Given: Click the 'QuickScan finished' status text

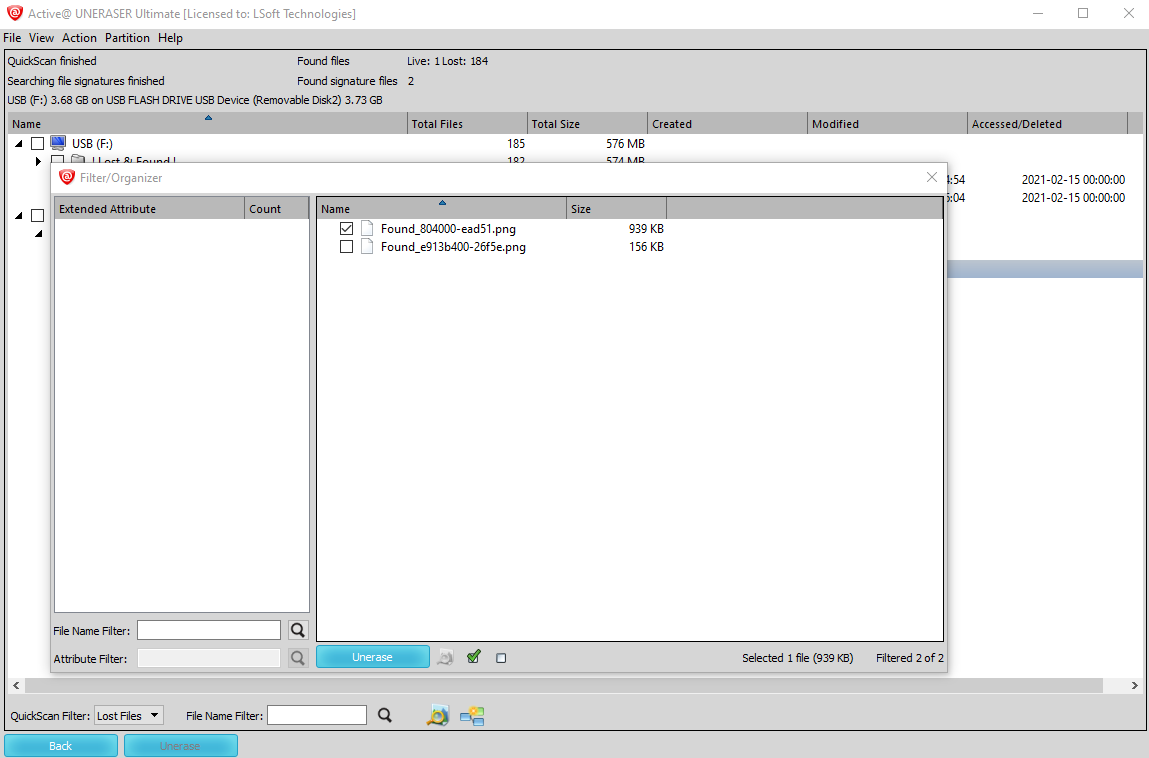Looking at the screenshot, I should click(52, 61).
